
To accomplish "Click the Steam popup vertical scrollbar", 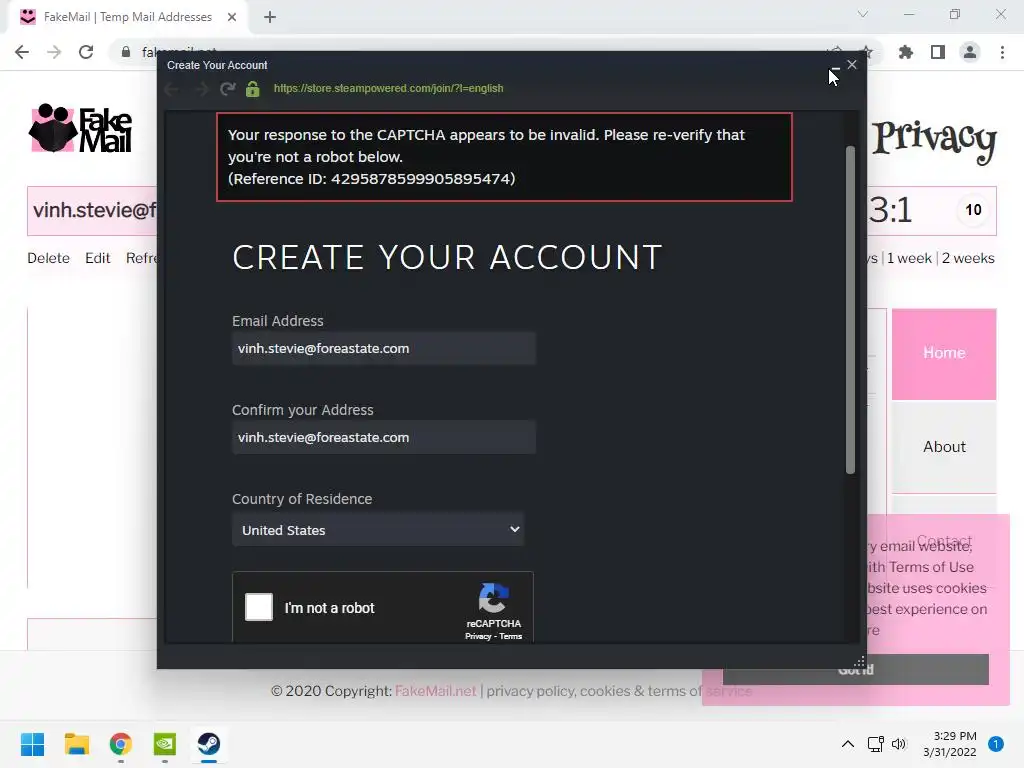I will point(850,310).
